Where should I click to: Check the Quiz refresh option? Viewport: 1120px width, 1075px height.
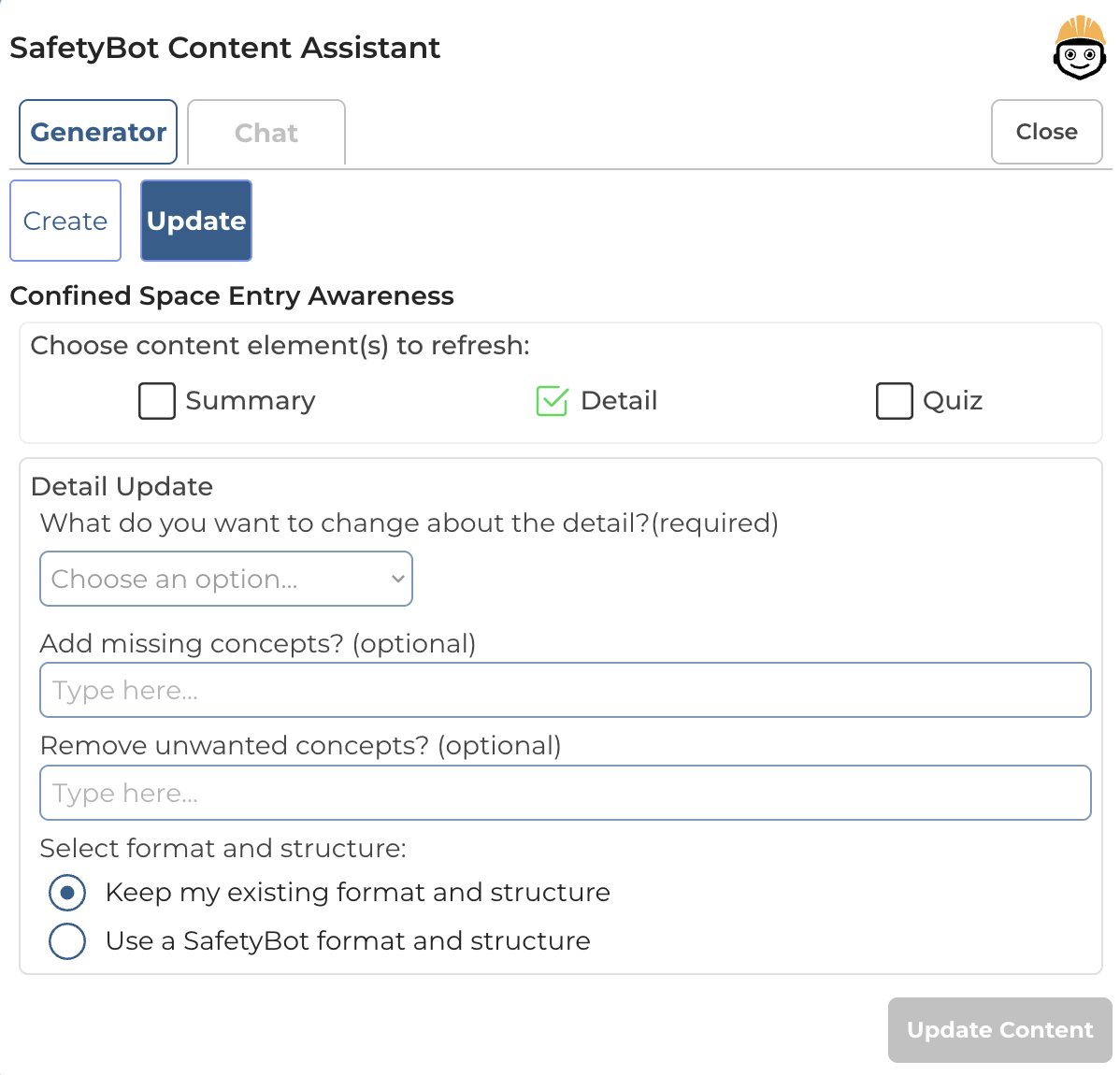(894, 400)
